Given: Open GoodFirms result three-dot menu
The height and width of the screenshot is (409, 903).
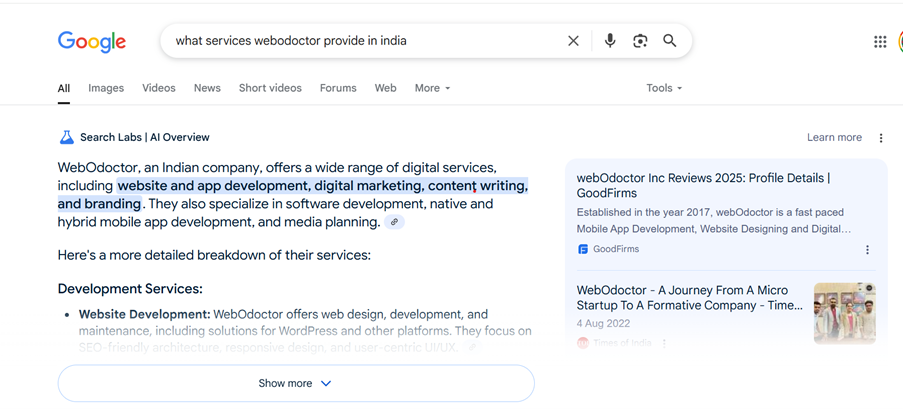Looking at the screenshot, I should 867,250.
